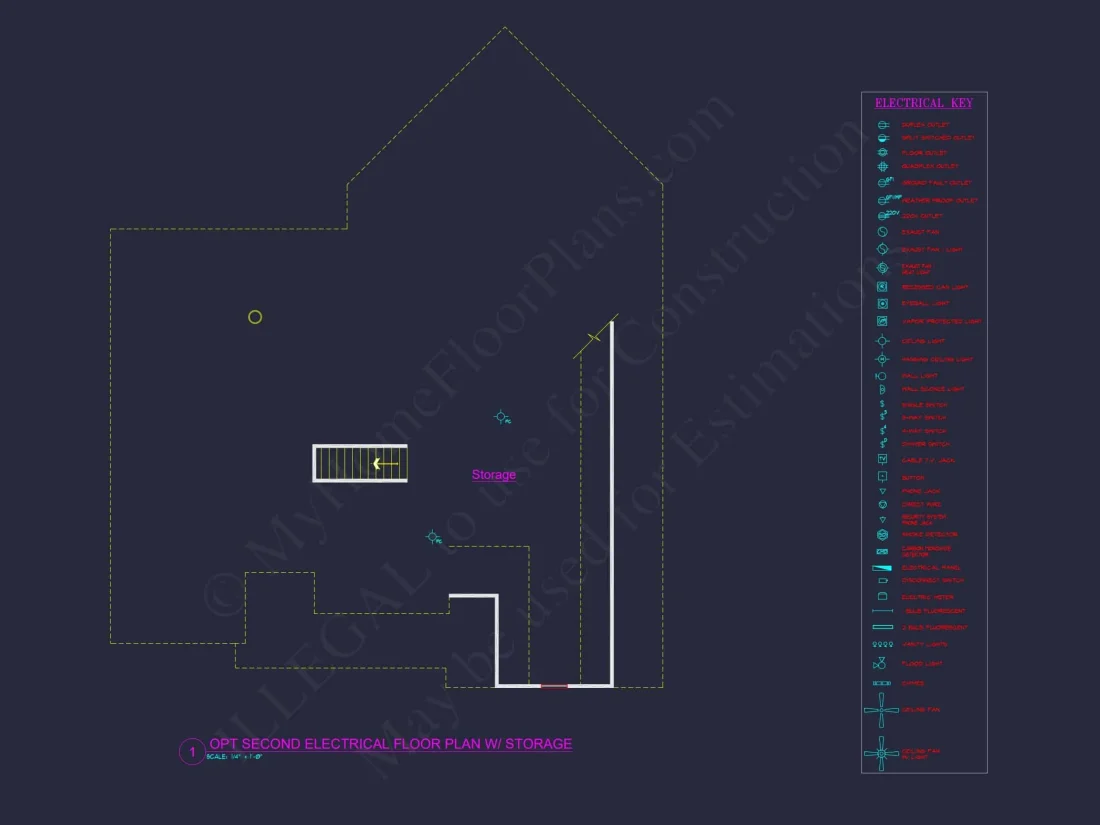Click the ceiling fan symbol in the electrical key
The image size is (1100, 825).
point(882,710)
